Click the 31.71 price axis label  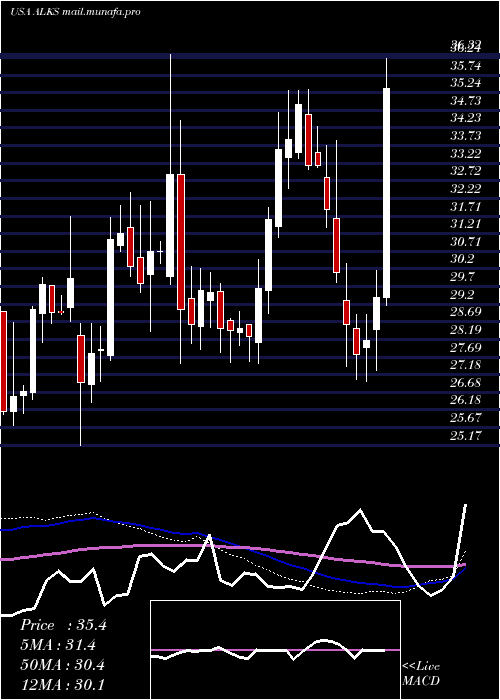coord(466,207)
